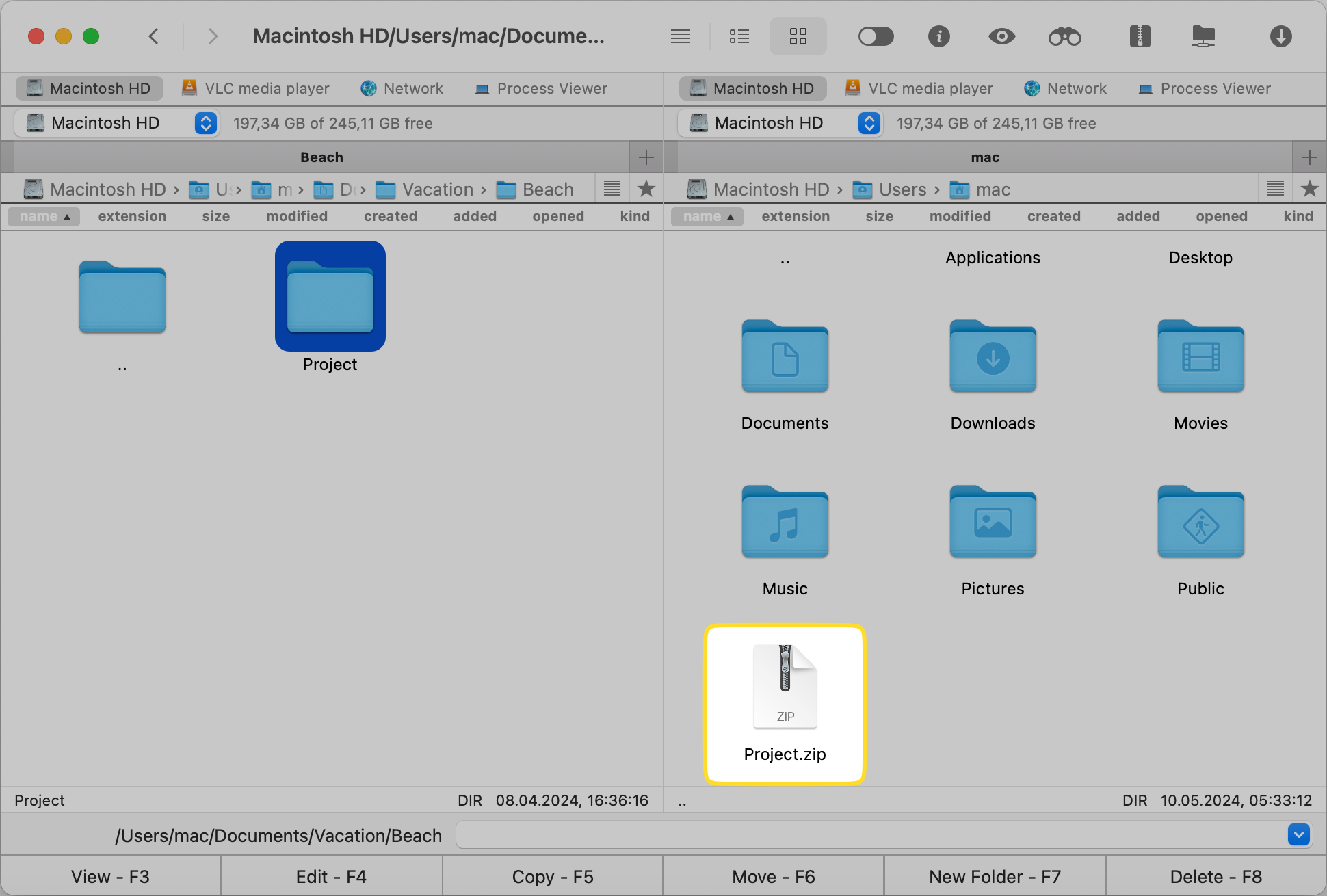
Task: Toggle hidden files with the eye icon
Action: 1001,36
